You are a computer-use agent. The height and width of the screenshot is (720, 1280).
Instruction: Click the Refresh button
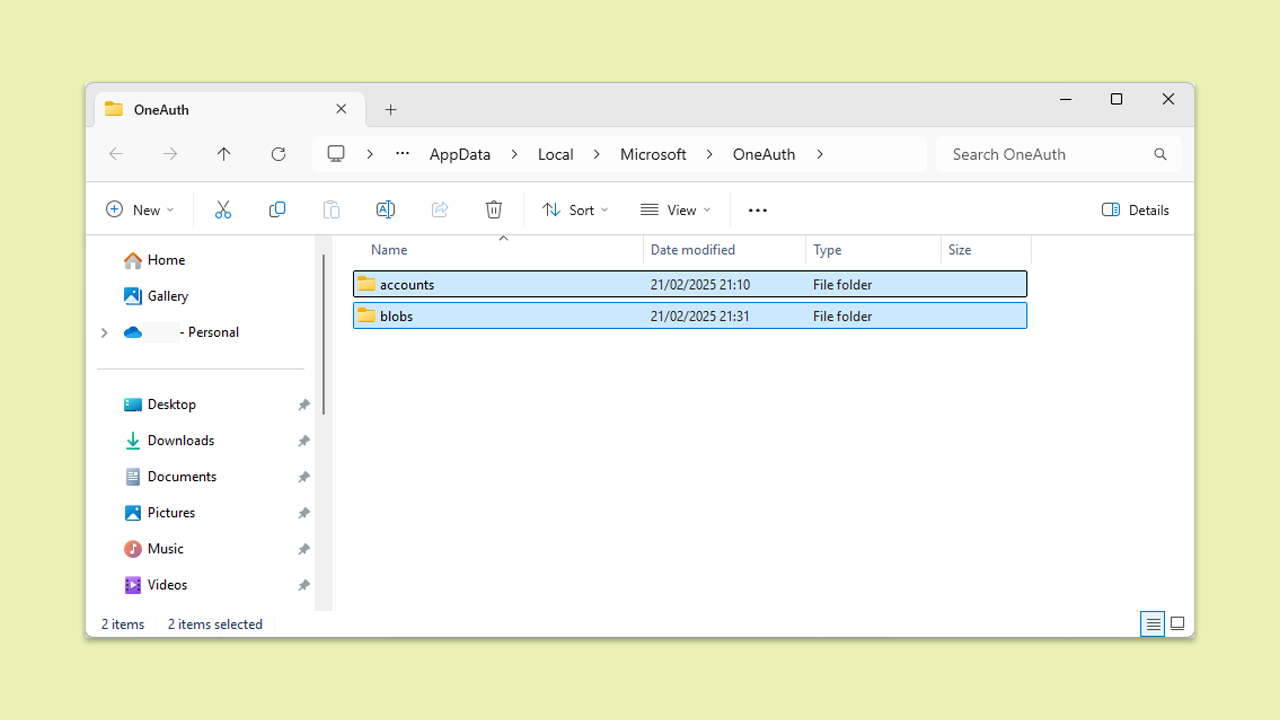pos(278,154)
